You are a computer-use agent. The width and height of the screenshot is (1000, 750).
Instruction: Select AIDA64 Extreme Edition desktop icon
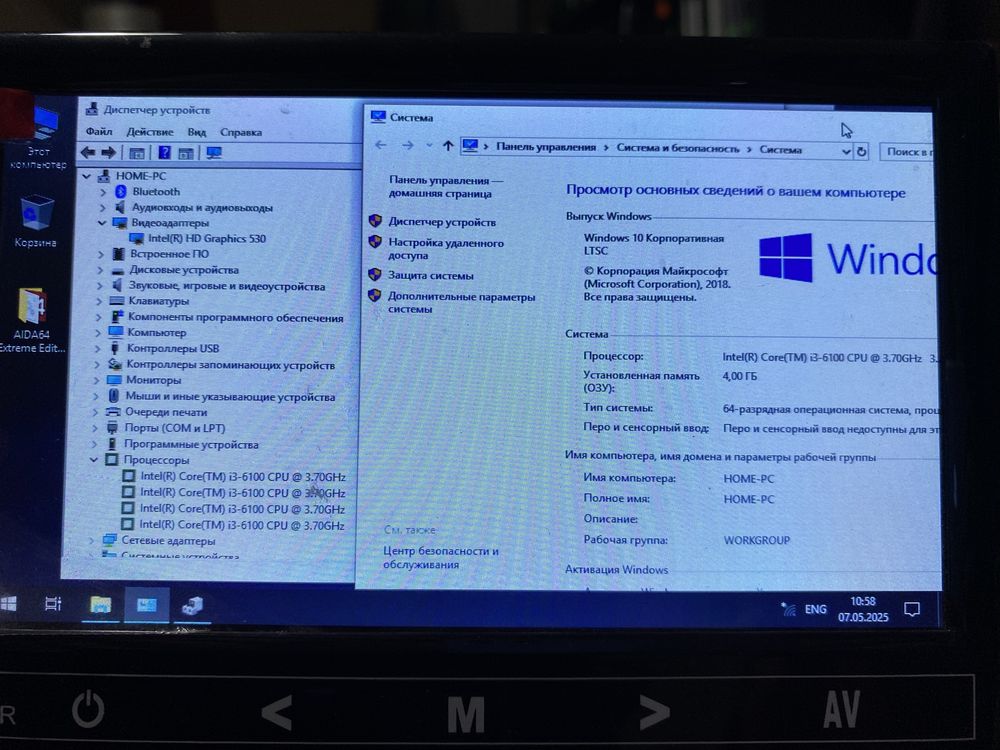(32, 320)
